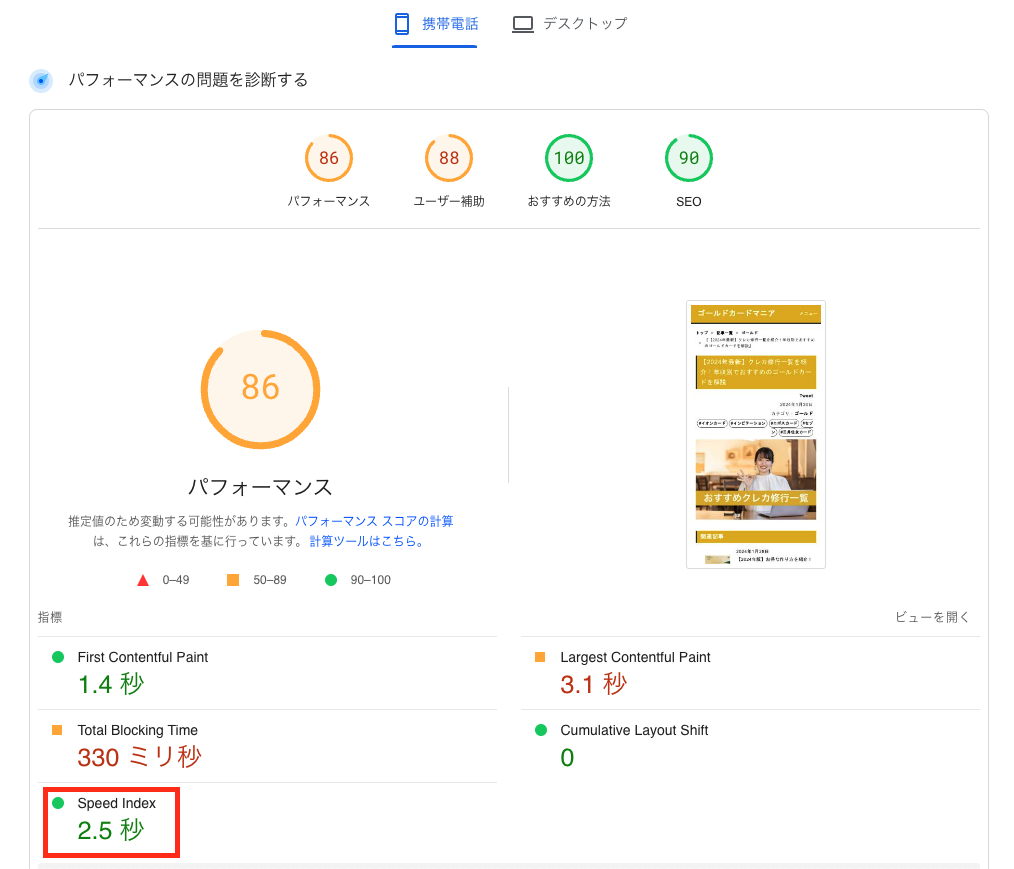Switch to the 携帯電話 tab
Screen dimensions: 1014x869
coord(434,22)
